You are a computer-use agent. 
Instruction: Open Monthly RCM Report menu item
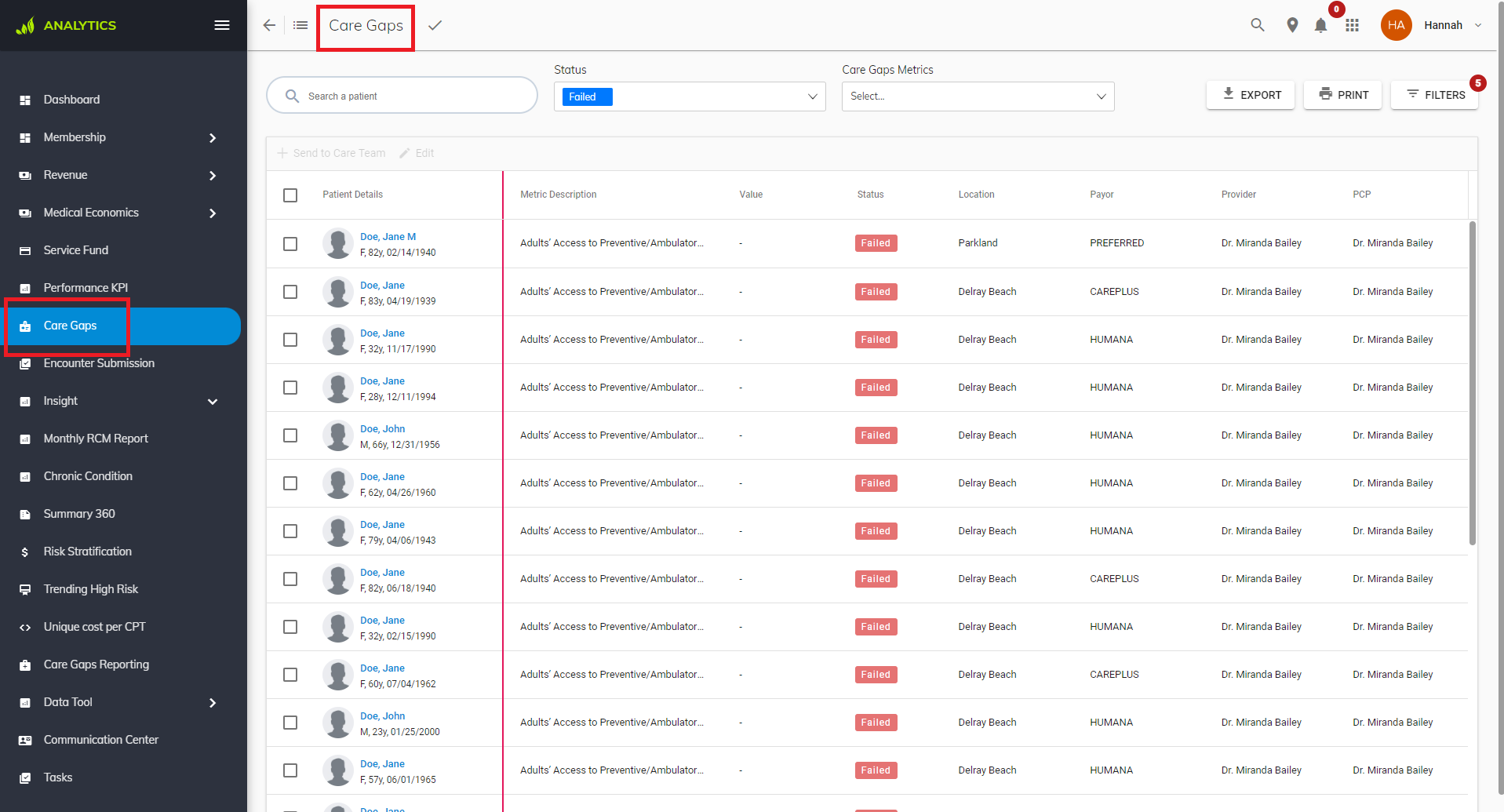point(96,439)
